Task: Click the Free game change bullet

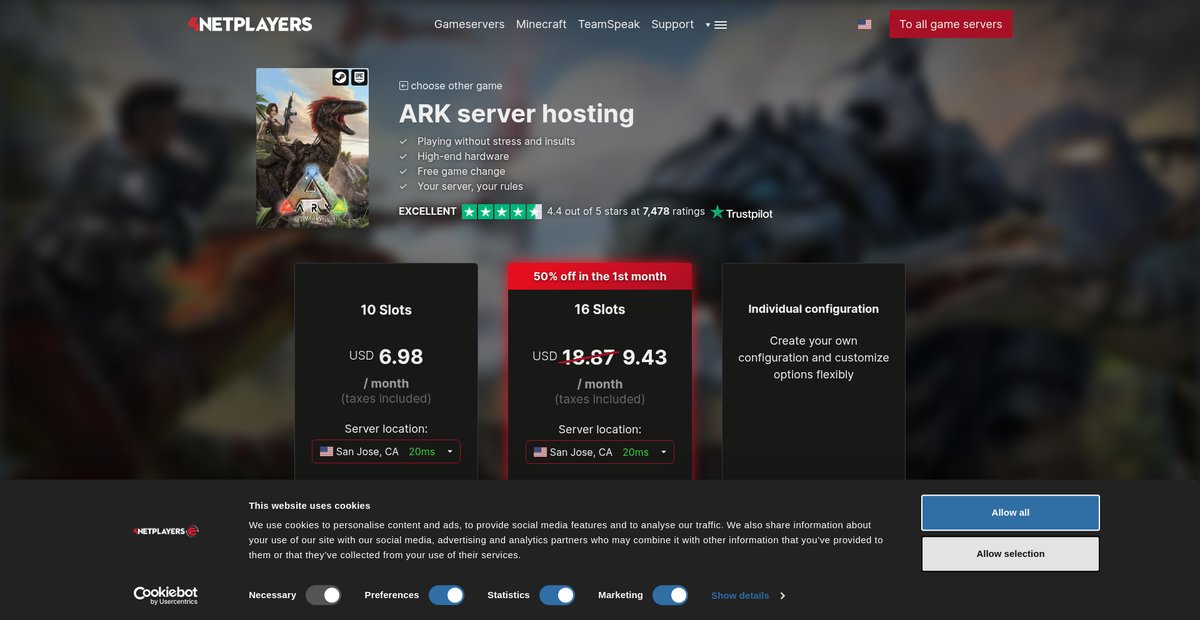Action: pyautogui.click(x=461, y=172)
